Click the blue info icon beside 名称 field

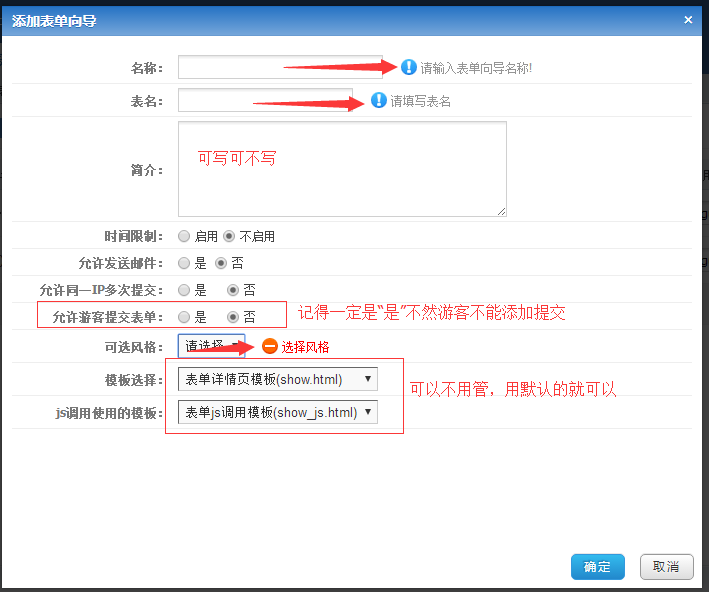[408, 67]
